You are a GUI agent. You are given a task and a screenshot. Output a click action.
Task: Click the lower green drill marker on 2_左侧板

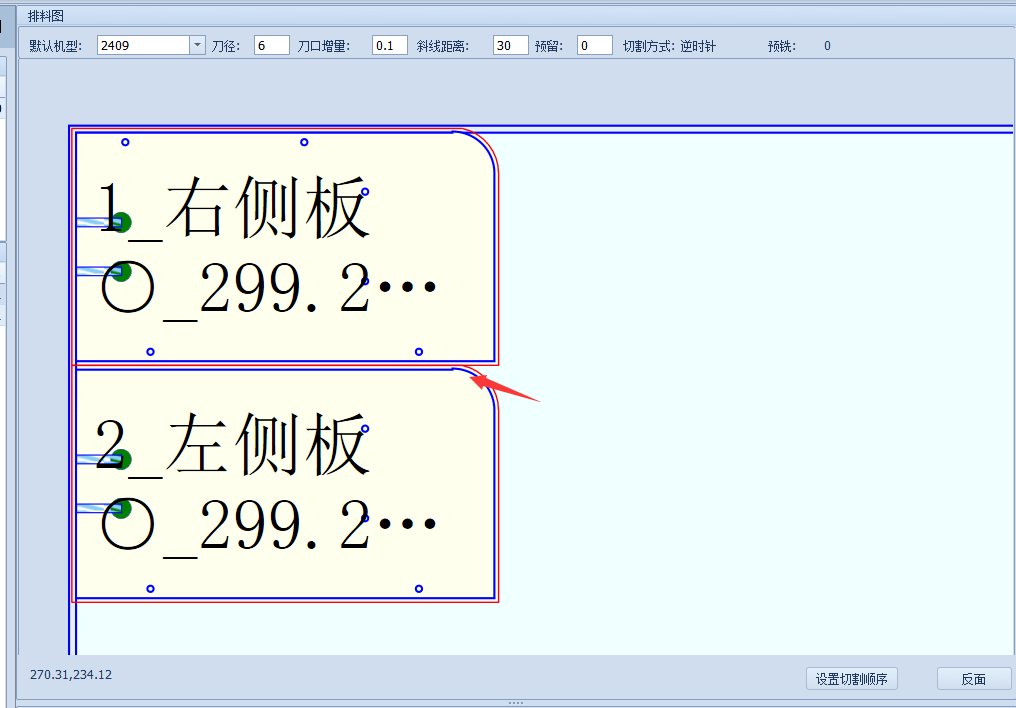pyautogui.click(x=122, y=508)
